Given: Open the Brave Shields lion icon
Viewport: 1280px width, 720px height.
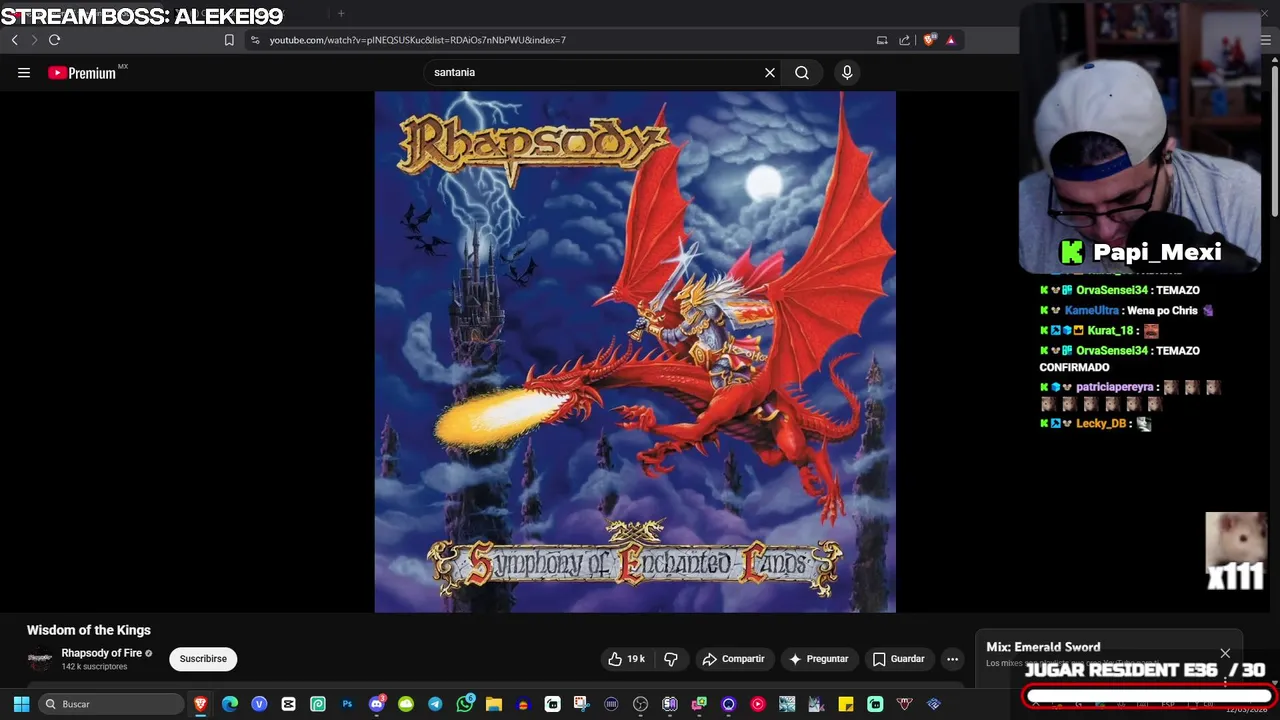Looking at the screenshot, I should click(929, 40).
